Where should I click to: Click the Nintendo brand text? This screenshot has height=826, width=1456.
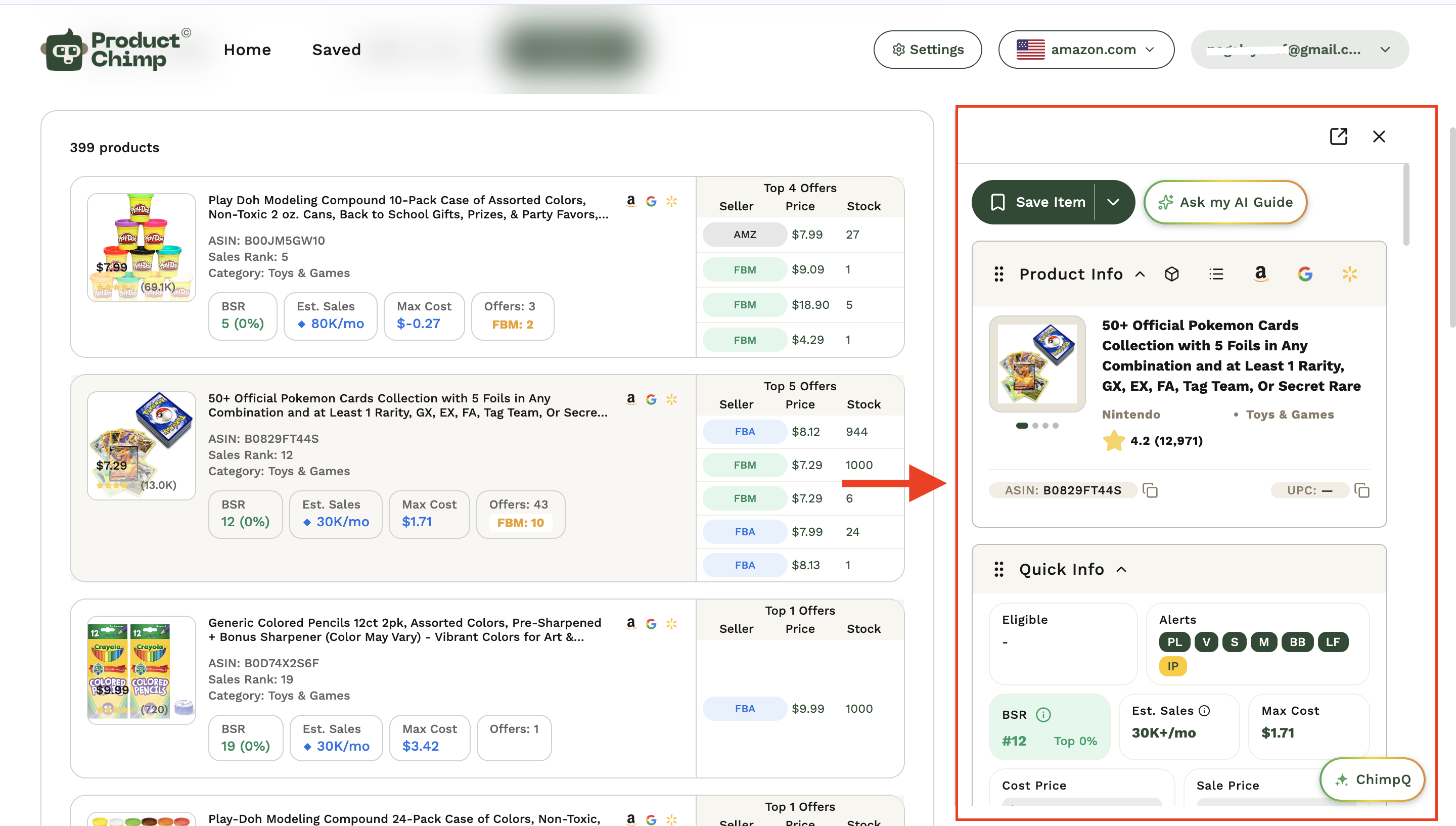click(x=1131, y=415)
